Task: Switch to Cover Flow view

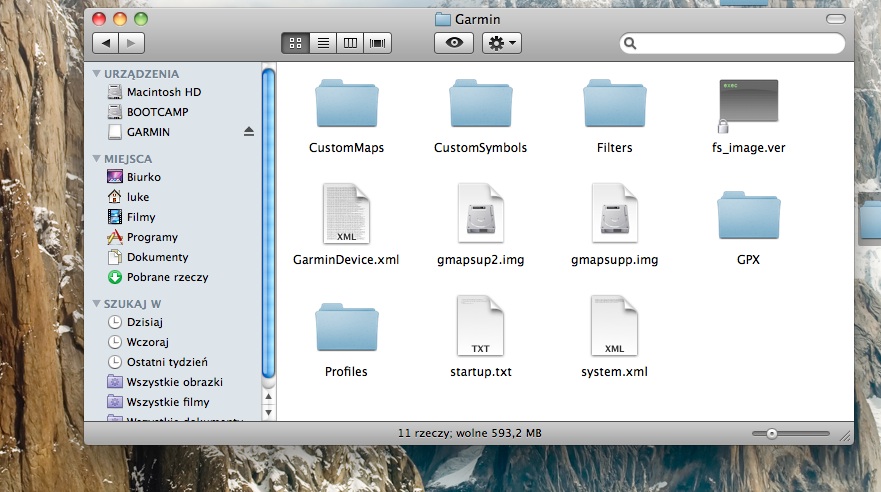Action: (x=378, y=43)
